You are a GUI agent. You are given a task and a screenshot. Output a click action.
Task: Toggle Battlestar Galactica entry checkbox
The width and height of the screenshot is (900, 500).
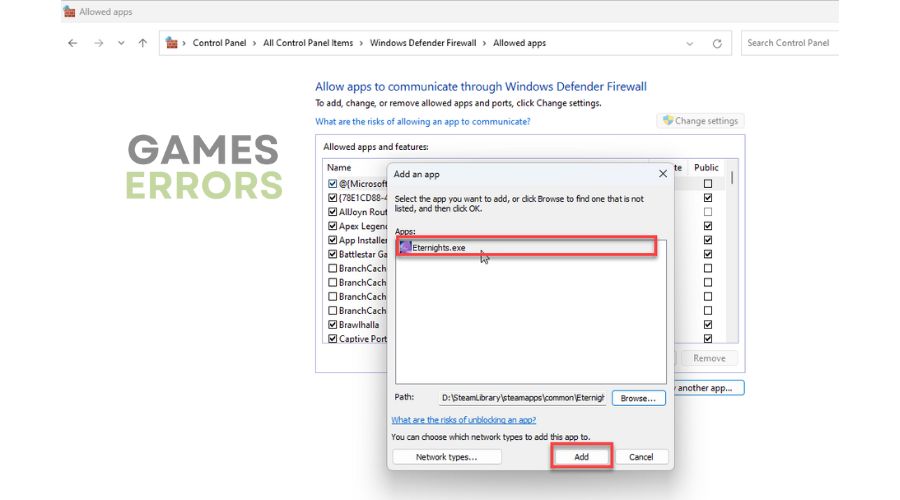[x=332, y=254]
